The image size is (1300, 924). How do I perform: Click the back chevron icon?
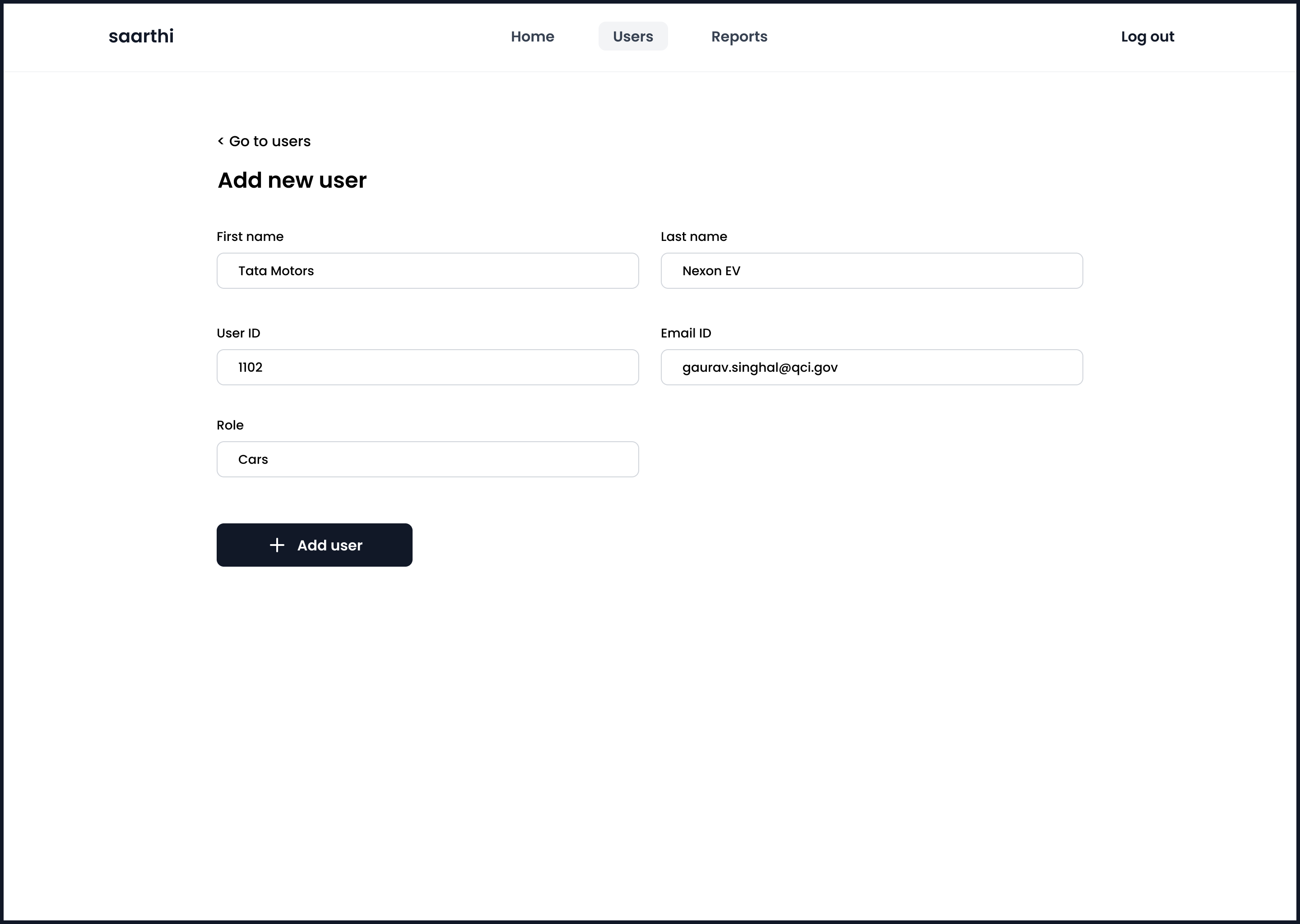[221, 140]
